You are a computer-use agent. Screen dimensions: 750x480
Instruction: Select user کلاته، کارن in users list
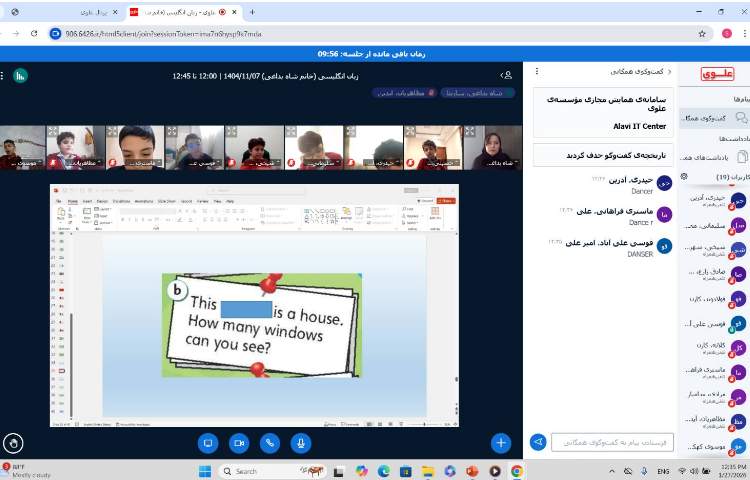(x=717, y=348)
